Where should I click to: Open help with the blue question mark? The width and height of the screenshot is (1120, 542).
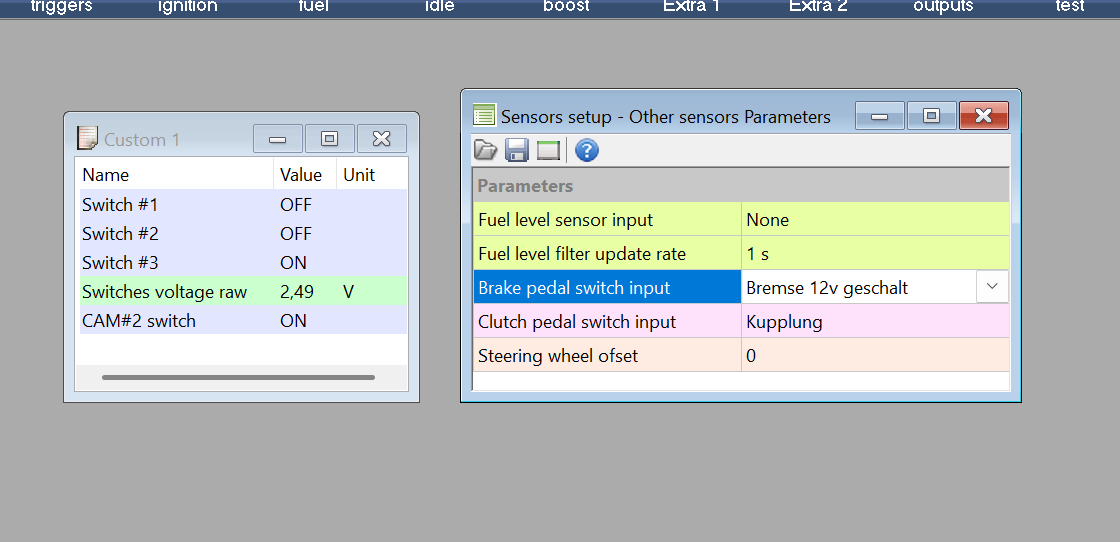click(587, 151)
